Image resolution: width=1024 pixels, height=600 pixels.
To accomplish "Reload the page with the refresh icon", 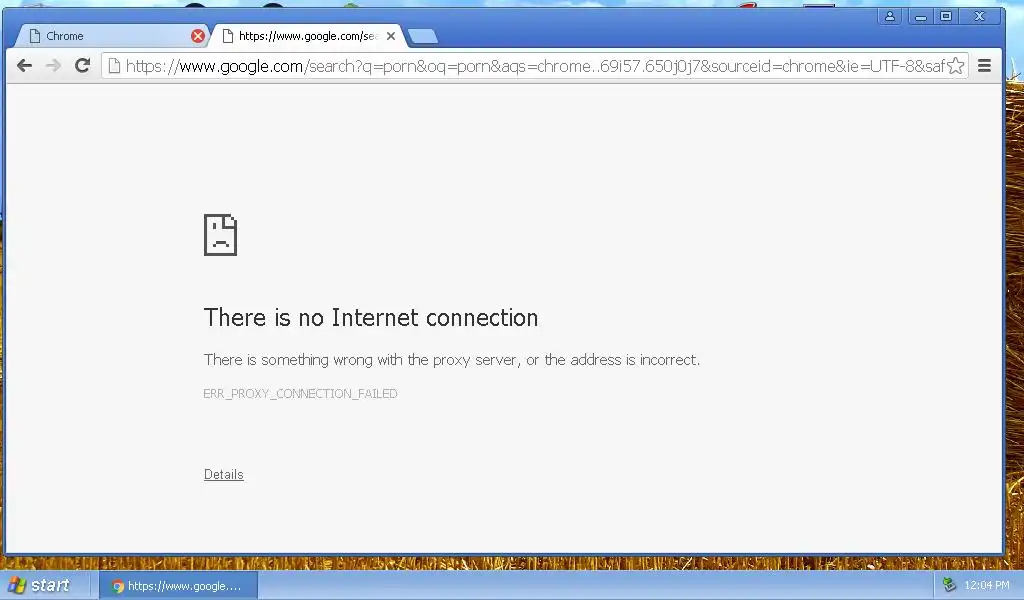I will click(82, 65).
